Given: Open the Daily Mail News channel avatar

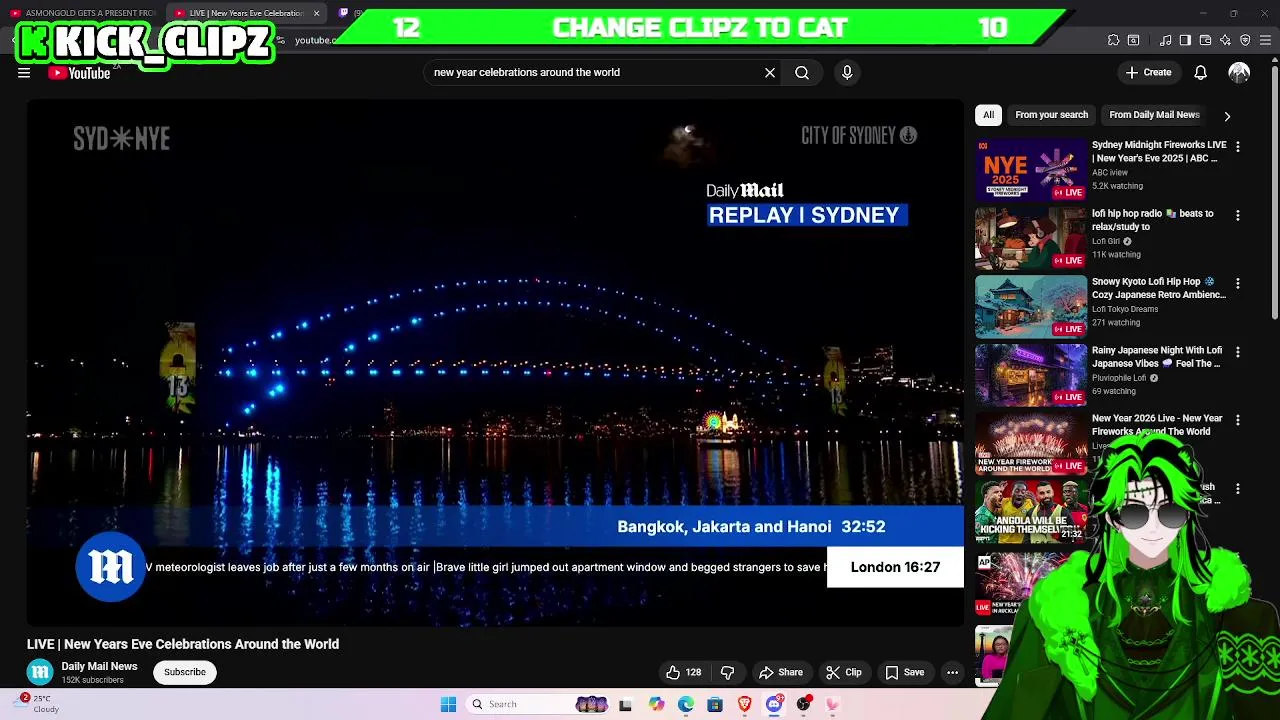Looking at the screenshot, I should (x=40, y=672).
